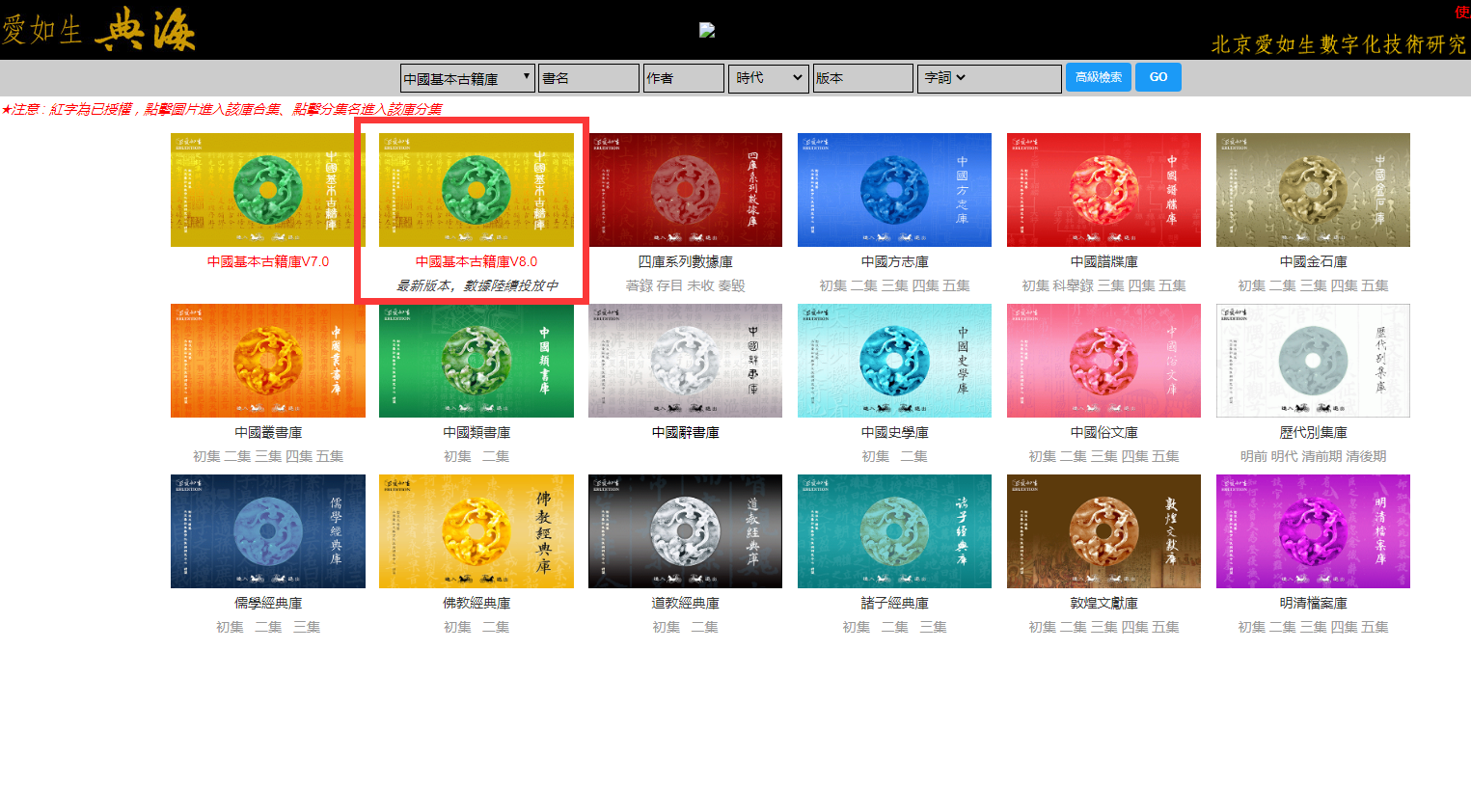This screenshot has height=812, width=1471.
Task: Open the red 四庫系列數據庫 cover image
Action: (x=685, y=190)
